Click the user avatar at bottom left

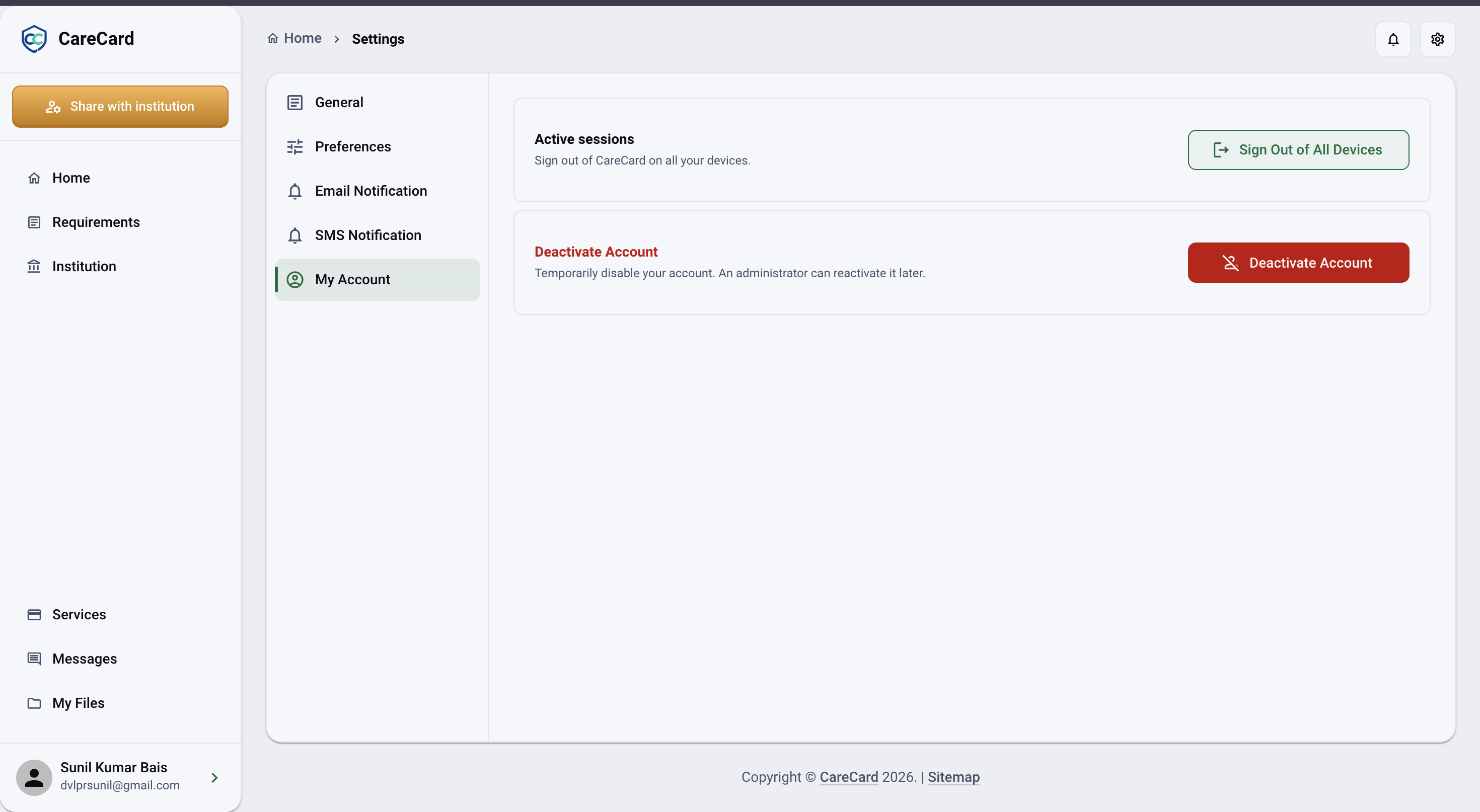point(34,777)
